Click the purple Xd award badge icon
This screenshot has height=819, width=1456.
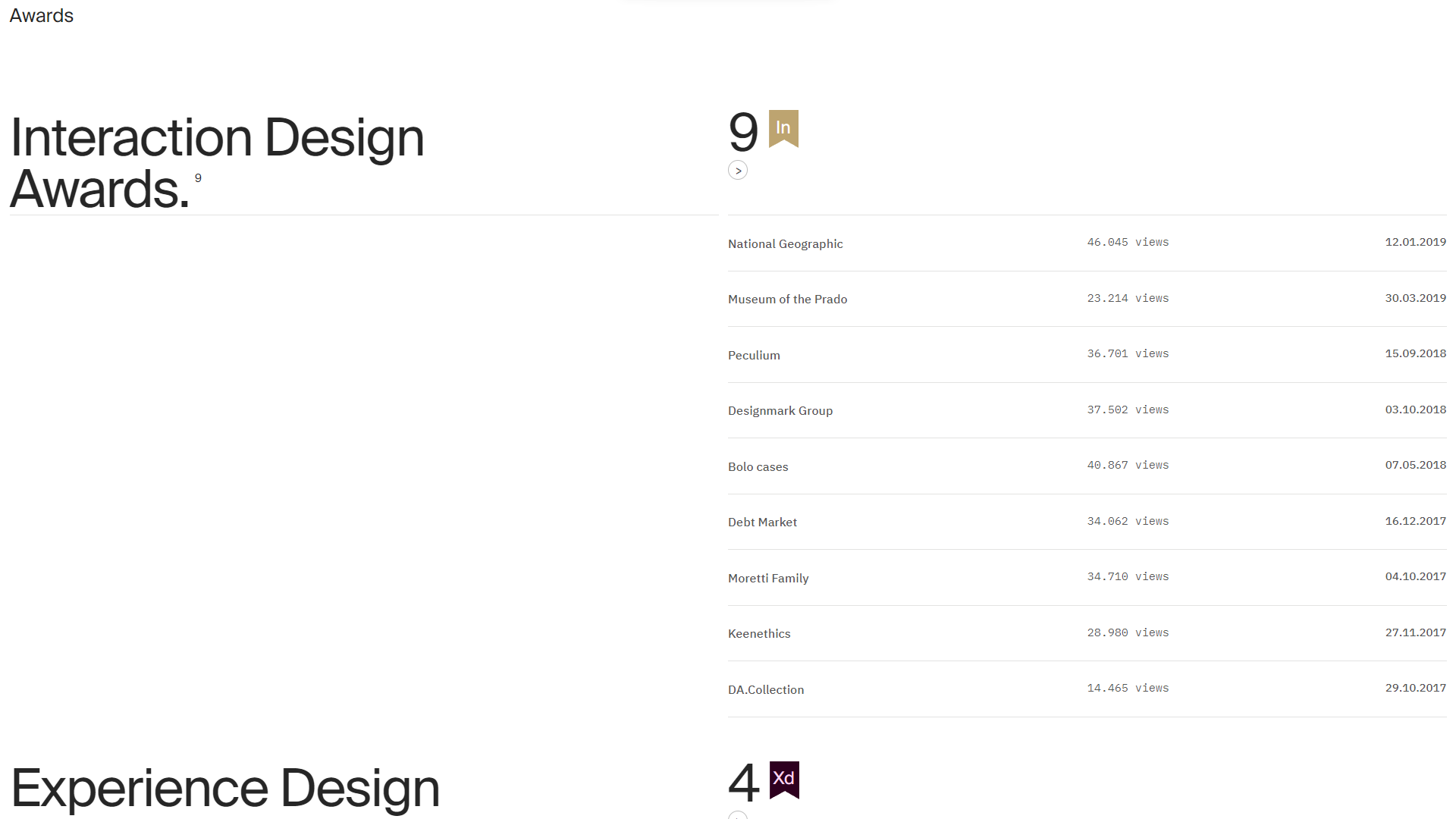coord(784,780)
